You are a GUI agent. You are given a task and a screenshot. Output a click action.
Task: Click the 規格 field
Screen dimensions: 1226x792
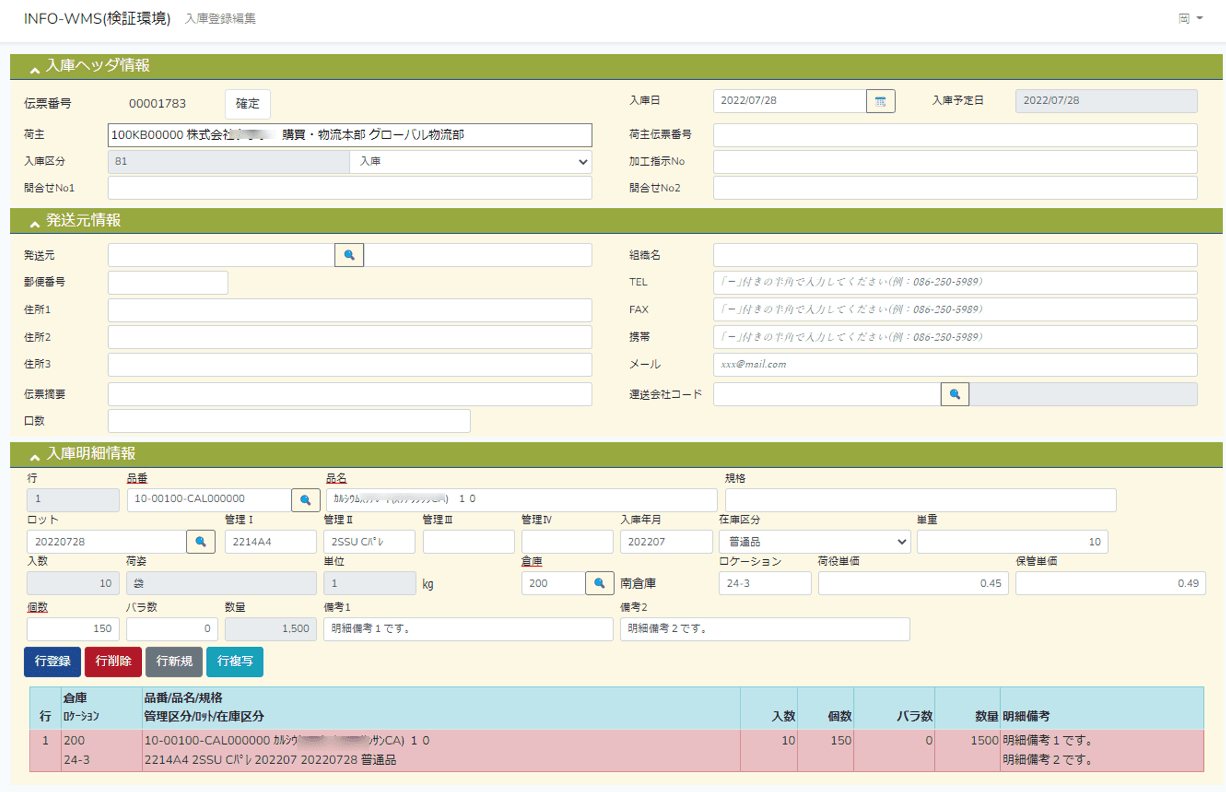click(x=921, y=499)
